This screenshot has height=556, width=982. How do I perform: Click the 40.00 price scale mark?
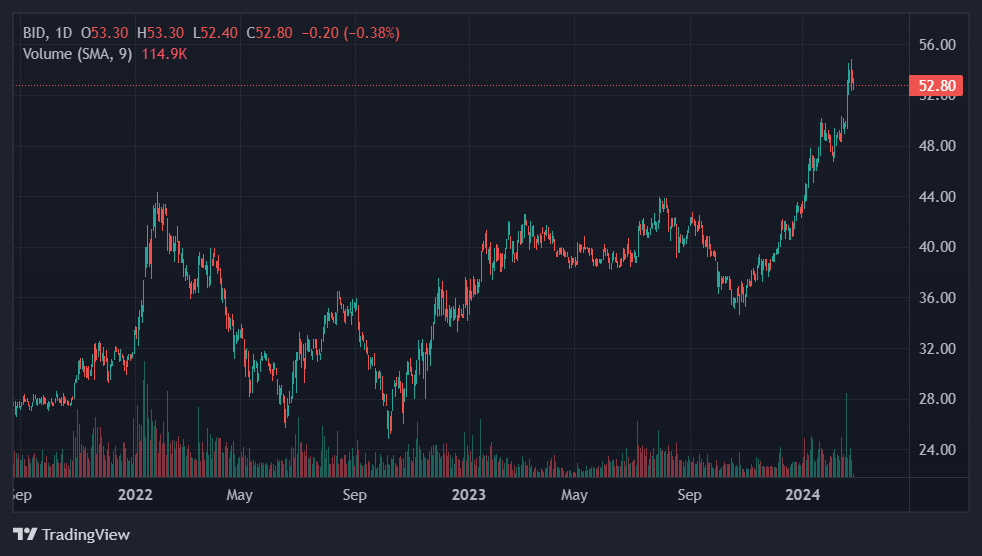(x=938, y=247)
